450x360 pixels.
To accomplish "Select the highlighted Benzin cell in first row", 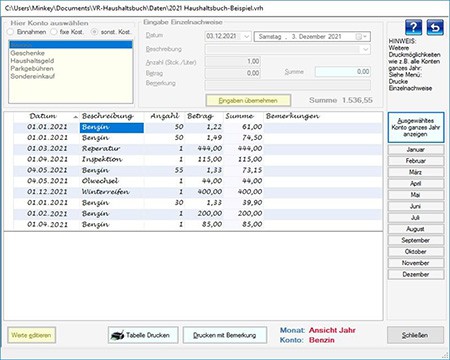I will (x=112, y=127).
